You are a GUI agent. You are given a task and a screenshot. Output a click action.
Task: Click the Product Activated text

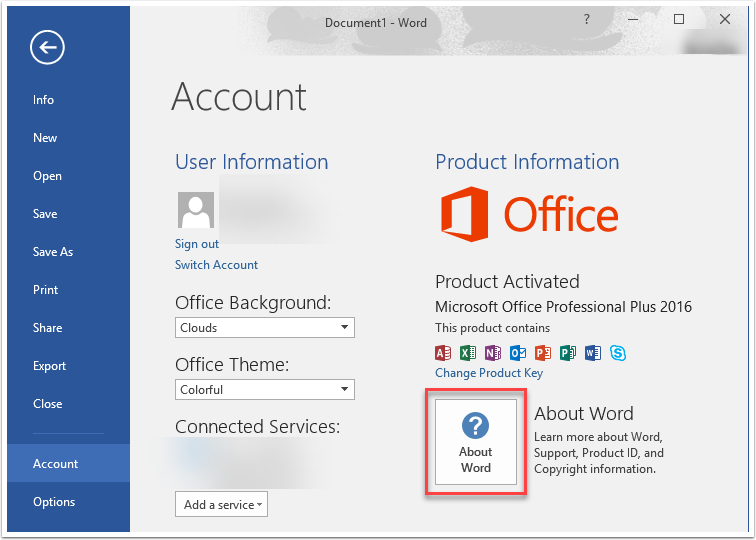point(507,282)
